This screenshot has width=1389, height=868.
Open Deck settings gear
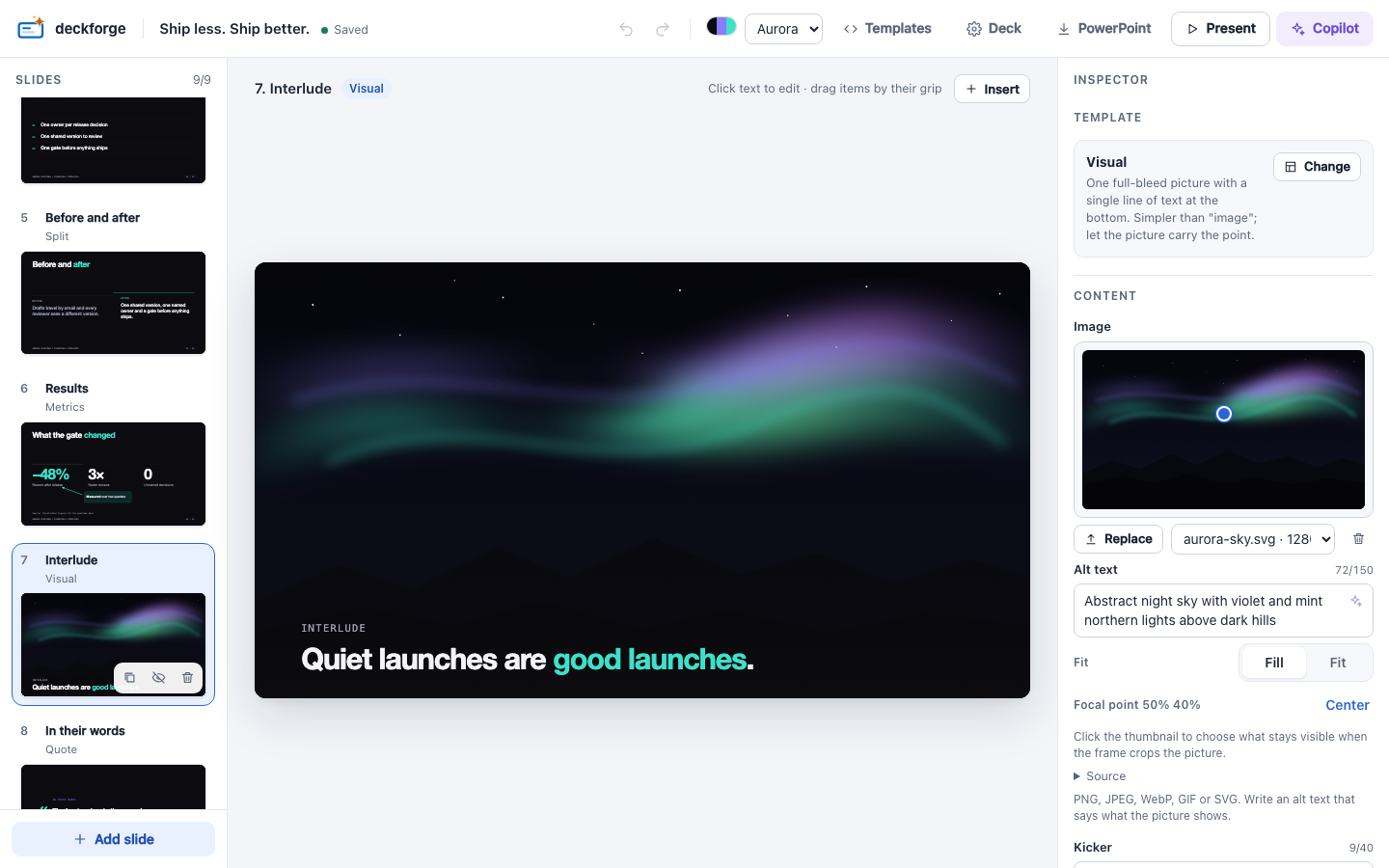tap(994, 29)
